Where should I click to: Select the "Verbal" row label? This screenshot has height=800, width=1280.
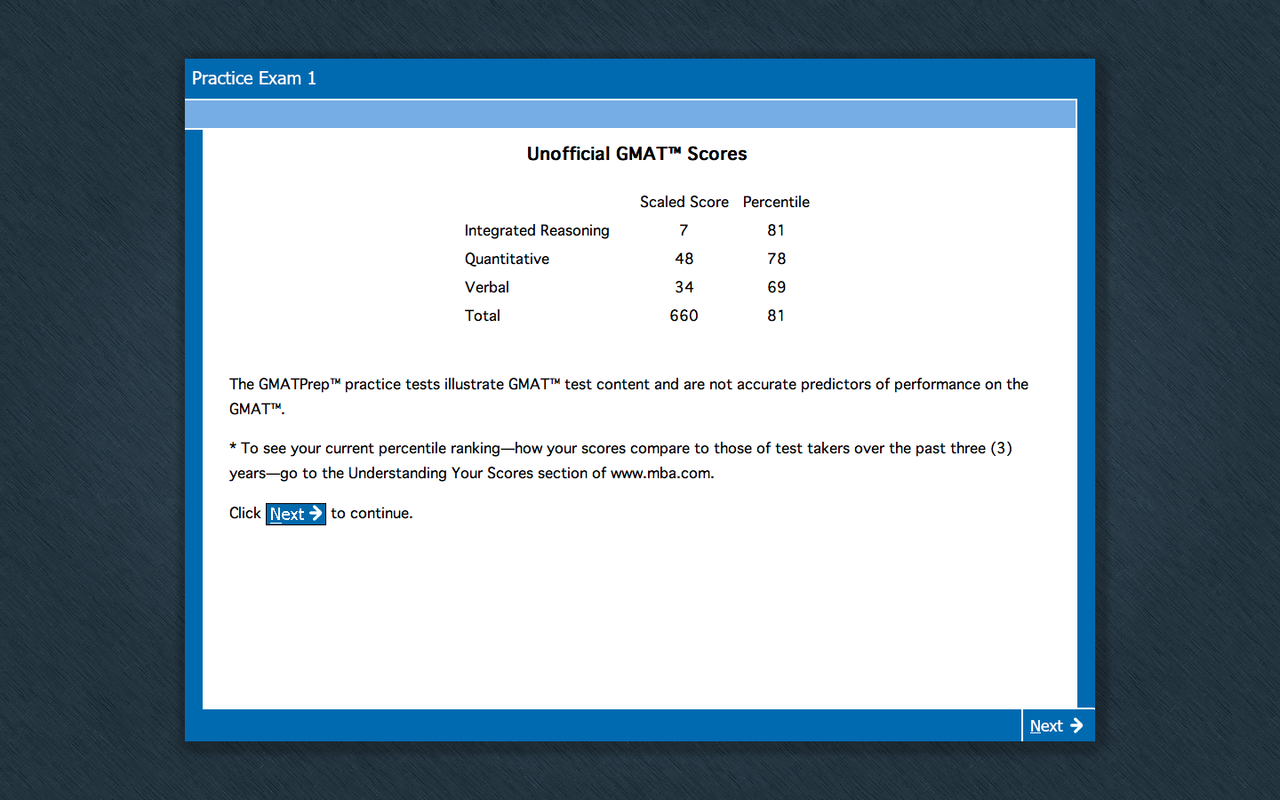click(x=487, y=287)
